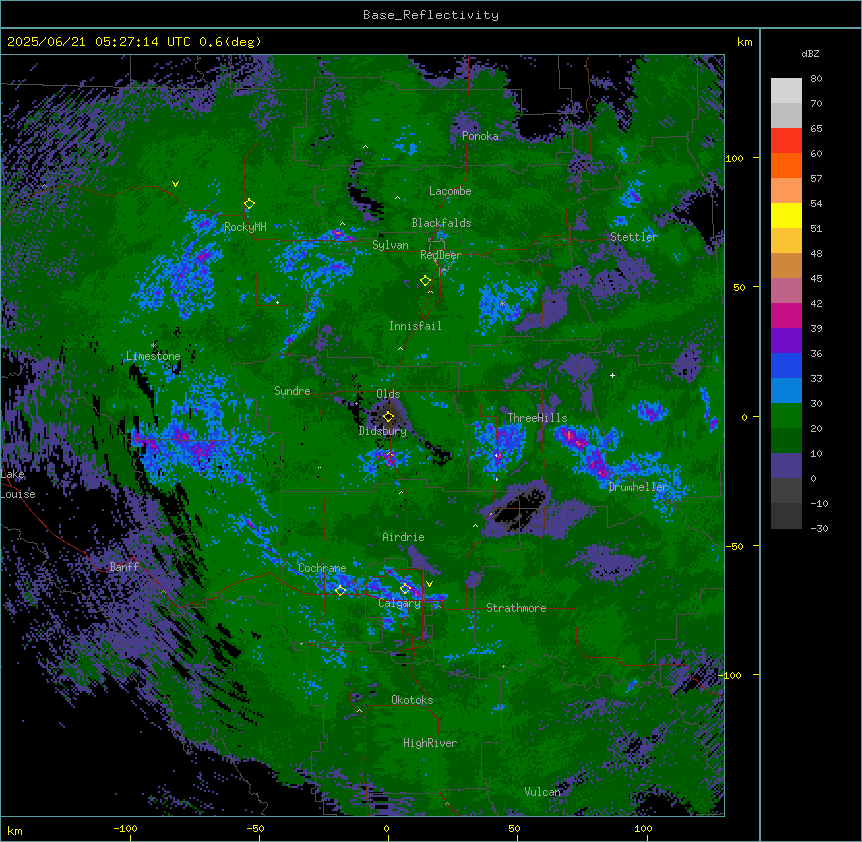This screenshot has height=842, width=862.
Task: Click the bright green swatch between 30 and 20
Action: pos(786,416)
